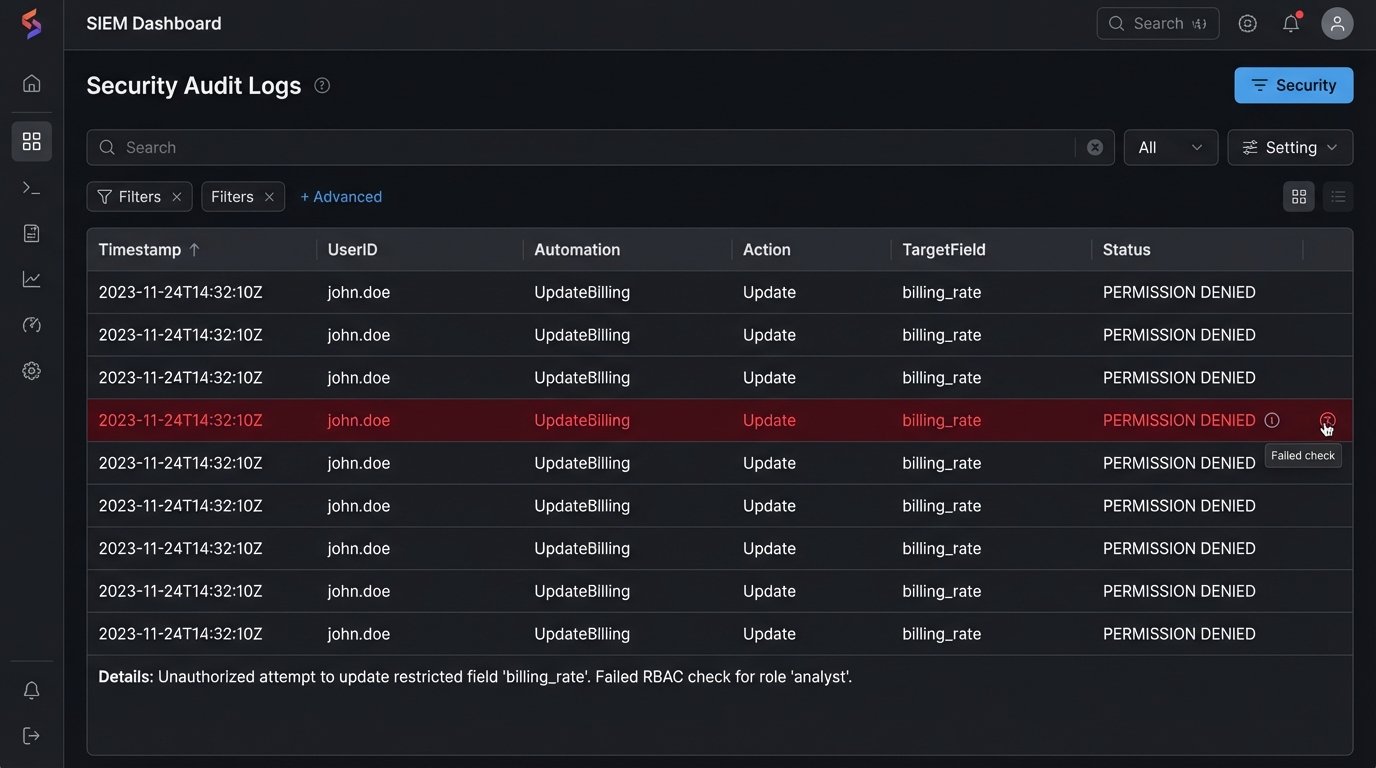Clear the search field with the X control
The height and width of the screenshot is (768, 1376).
click(x=1095, y=147)
